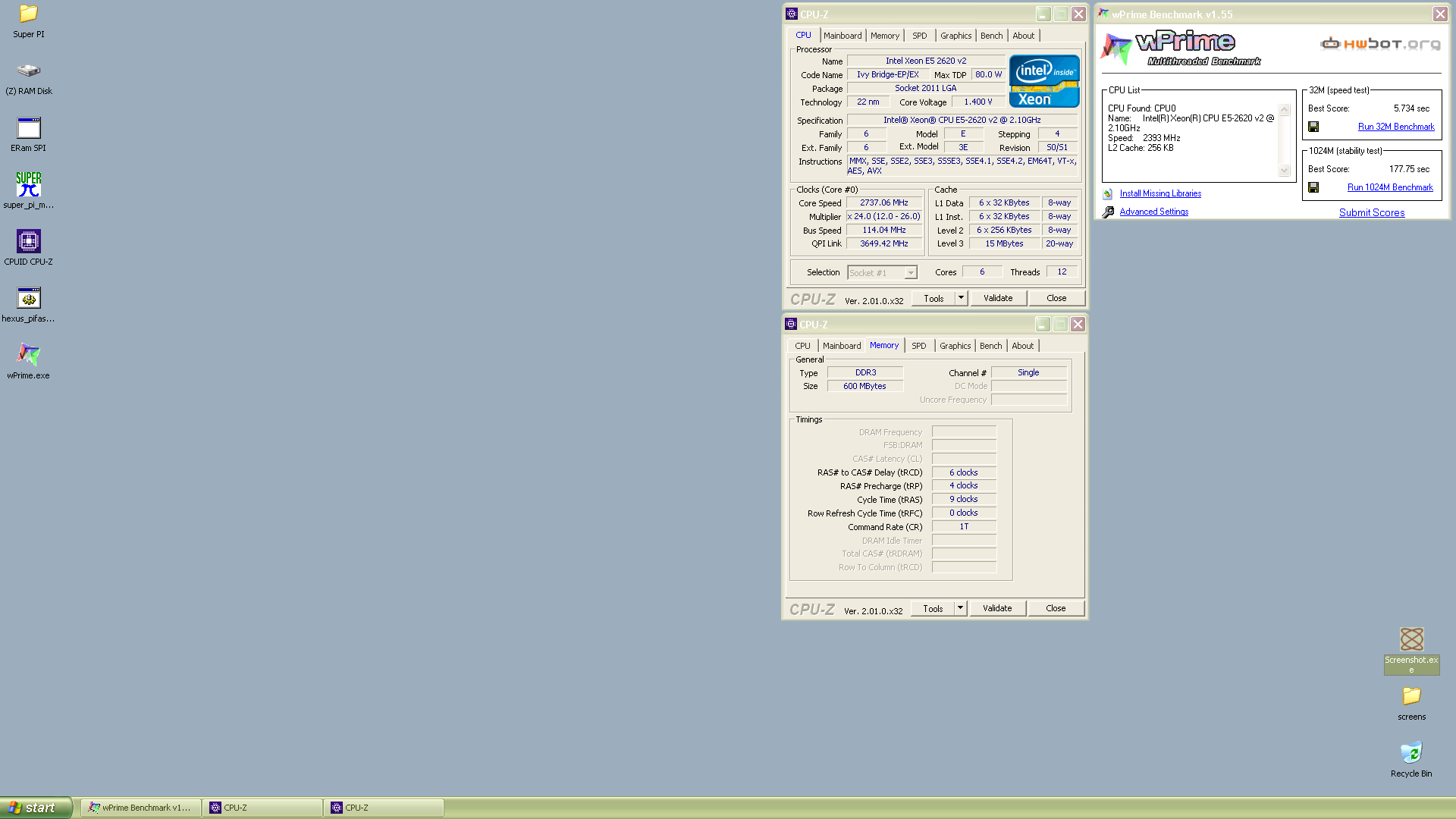Viewport: 1456px width, 819px height.
Task: Click the CPU-Z title bar icon in upper window
Action: tap(791, 14)
